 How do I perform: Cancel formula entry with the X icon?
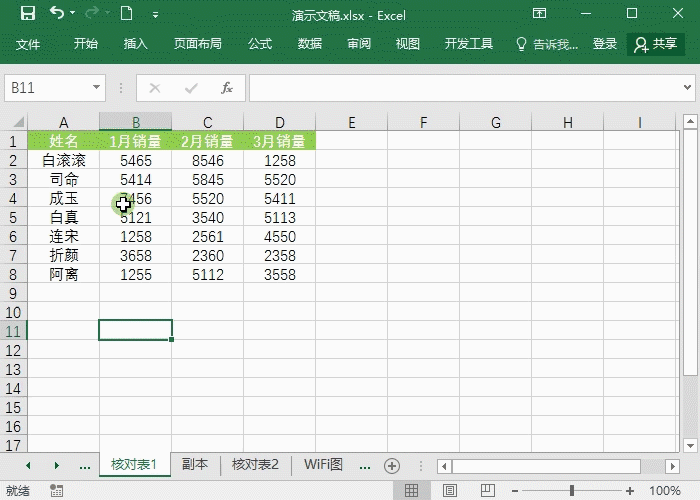154,88
